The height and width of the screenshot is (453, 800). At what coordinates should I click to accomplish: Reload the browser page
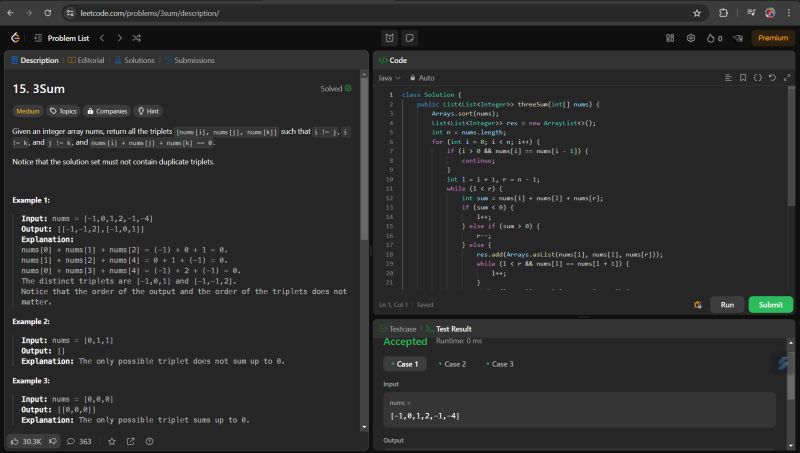[48, 13]
